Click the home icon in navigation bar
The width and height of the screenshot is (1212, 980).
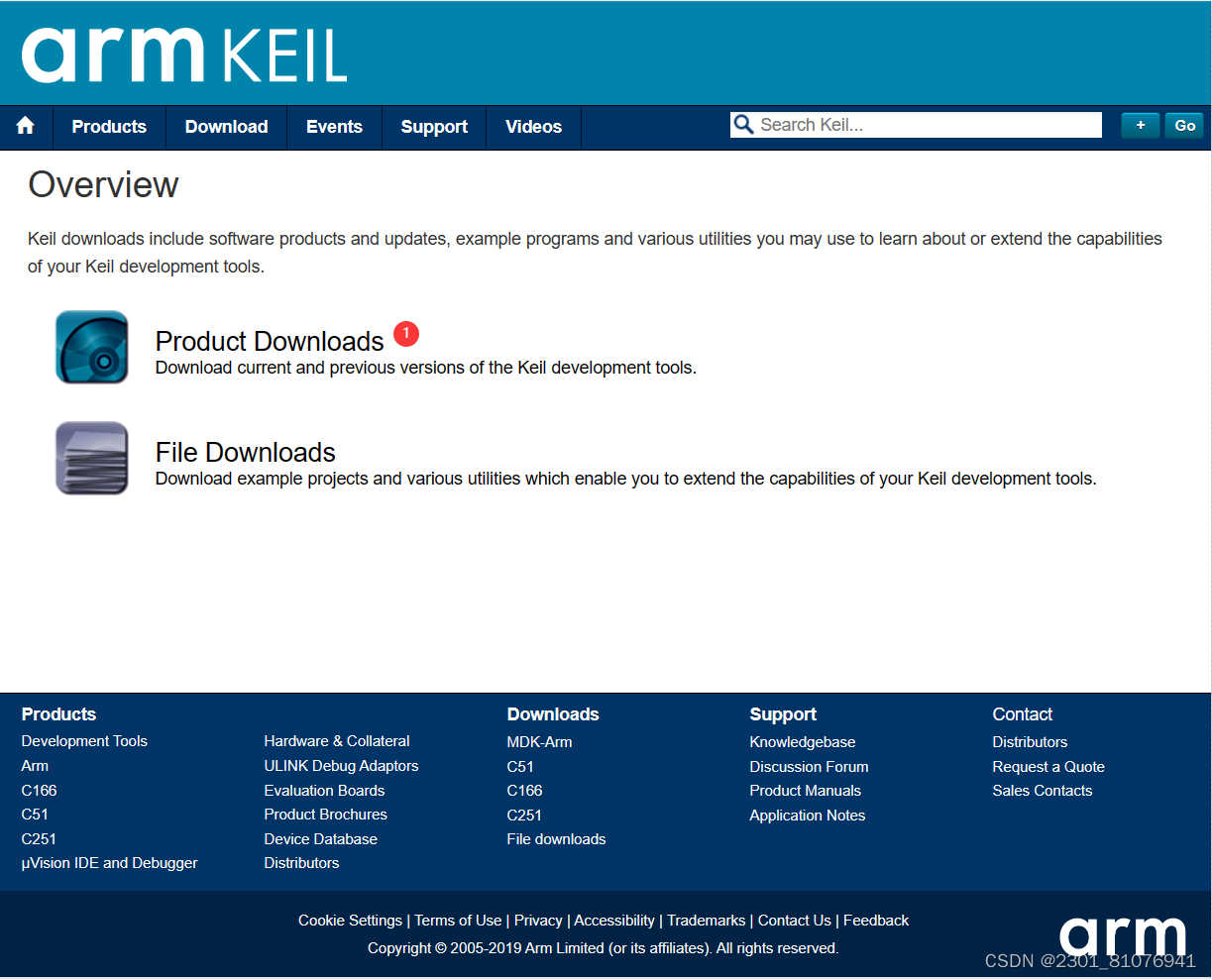tap(26, 126)
